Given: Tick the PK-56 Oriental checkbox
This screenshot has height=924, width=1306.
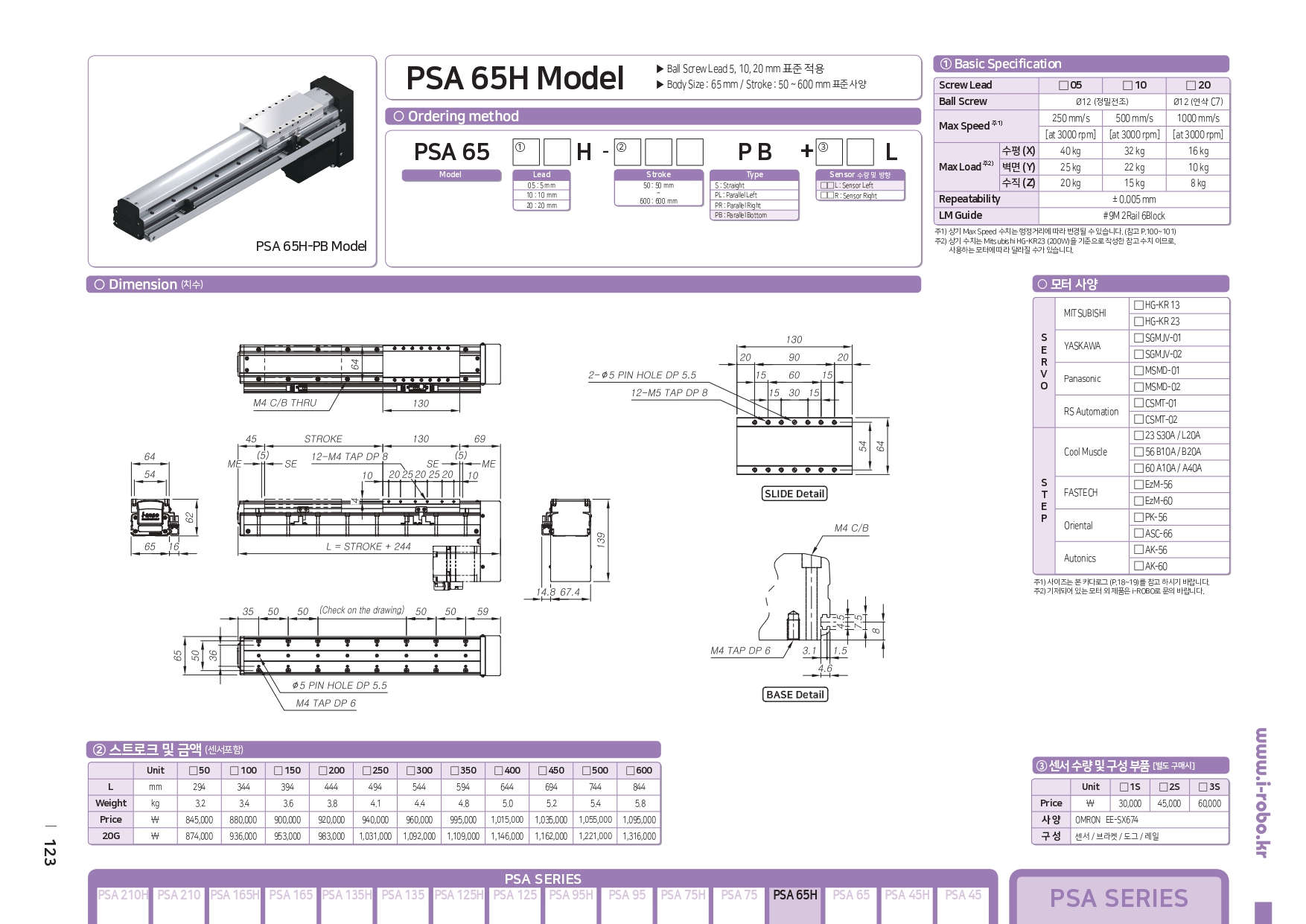Looking at the screenshot, I should (1138, 517).
